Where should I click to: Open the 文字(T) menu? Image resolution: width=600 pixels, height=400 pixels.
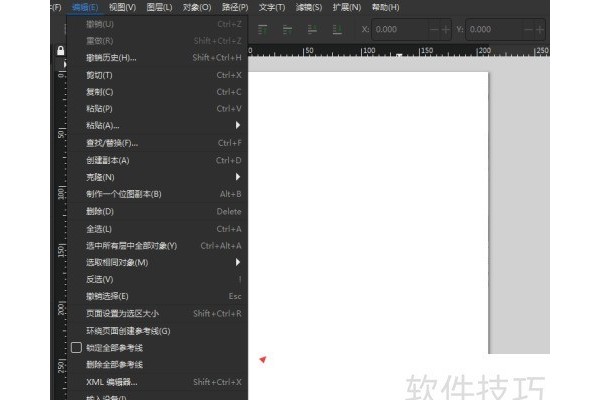272,7
